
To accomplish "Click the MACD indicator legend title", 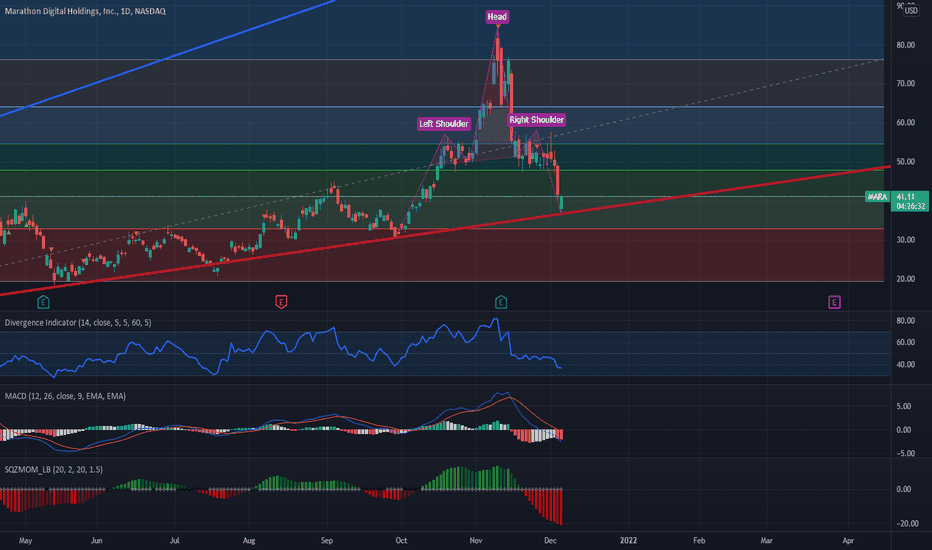I will coord(65,396).
